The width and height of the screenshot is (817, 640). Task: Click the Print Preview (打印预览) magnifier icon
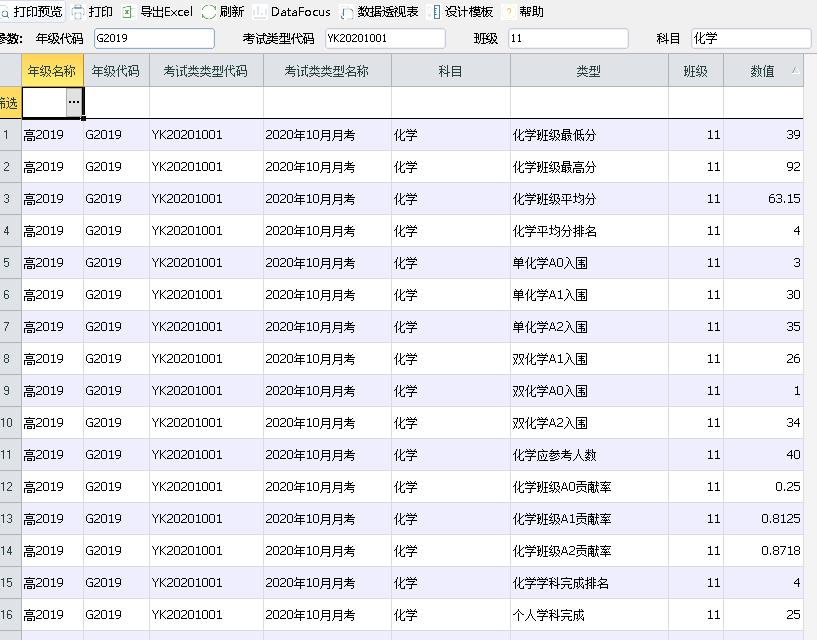coord(5,12)
